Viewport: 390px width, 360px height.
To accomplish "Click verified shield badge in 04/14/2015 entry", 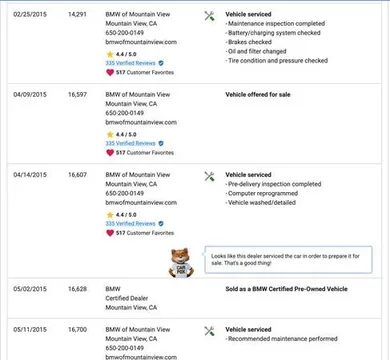I will [x=161, y=224].
